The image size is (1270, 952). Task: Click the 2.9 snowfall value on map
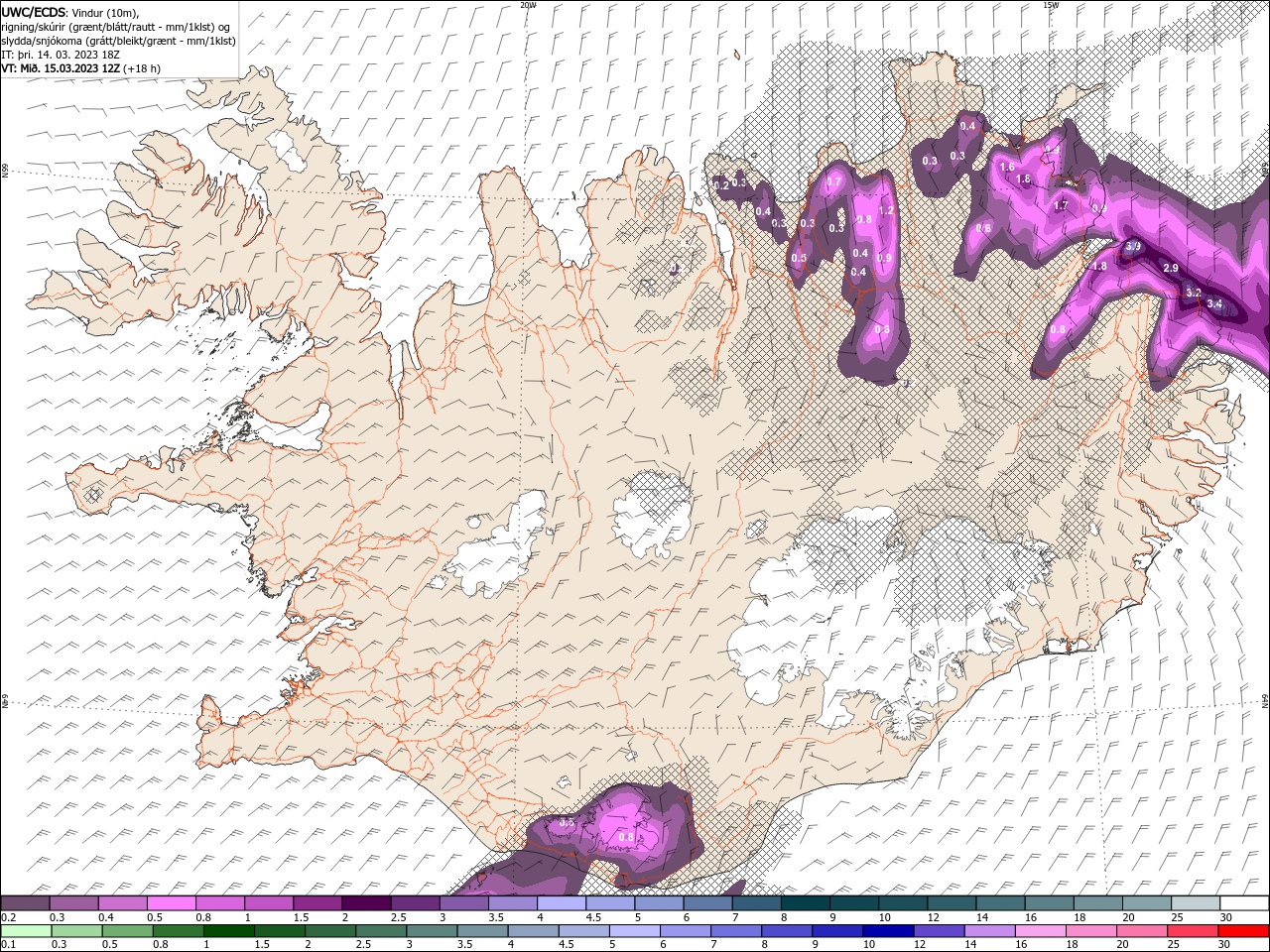click(1170, 269)
